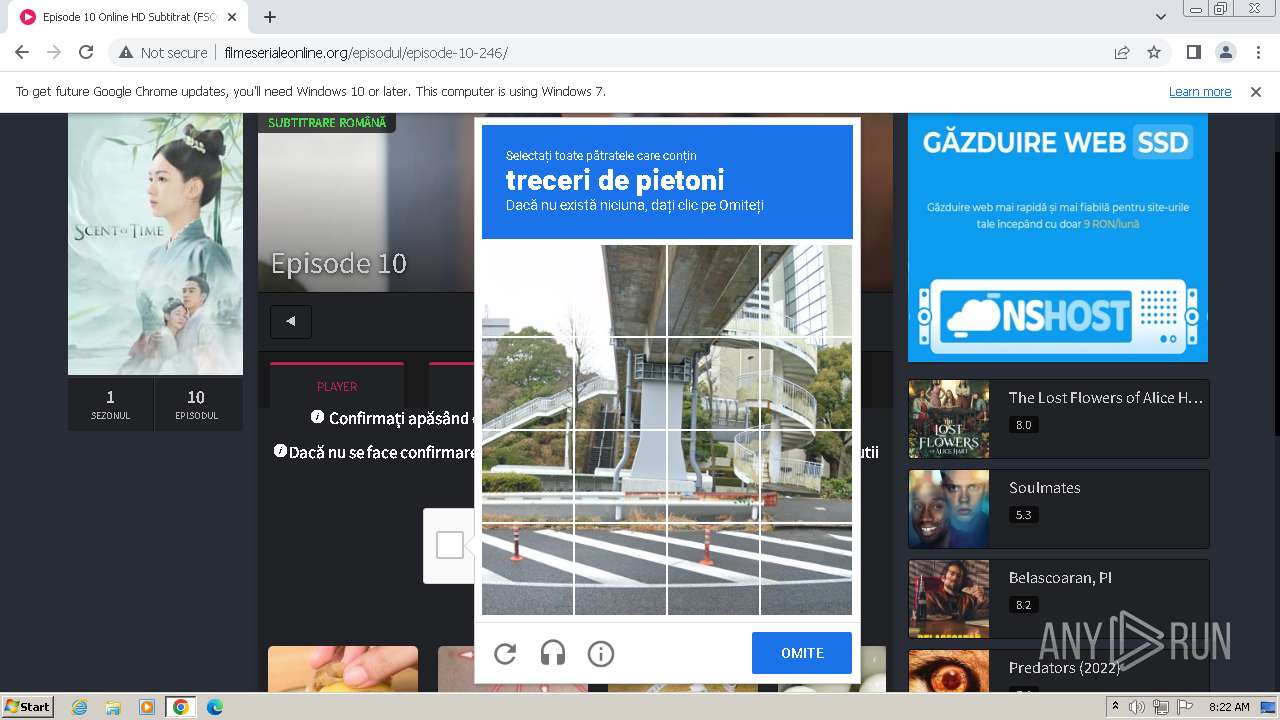
Task: Select captcha tile with left orange cone
Action: [528, 568]
